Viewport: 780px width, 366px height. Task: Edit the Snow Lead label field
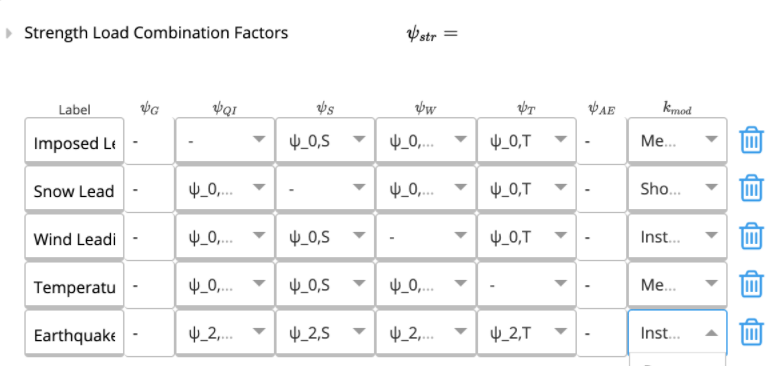pyautogui.click(x=74, y=188)
